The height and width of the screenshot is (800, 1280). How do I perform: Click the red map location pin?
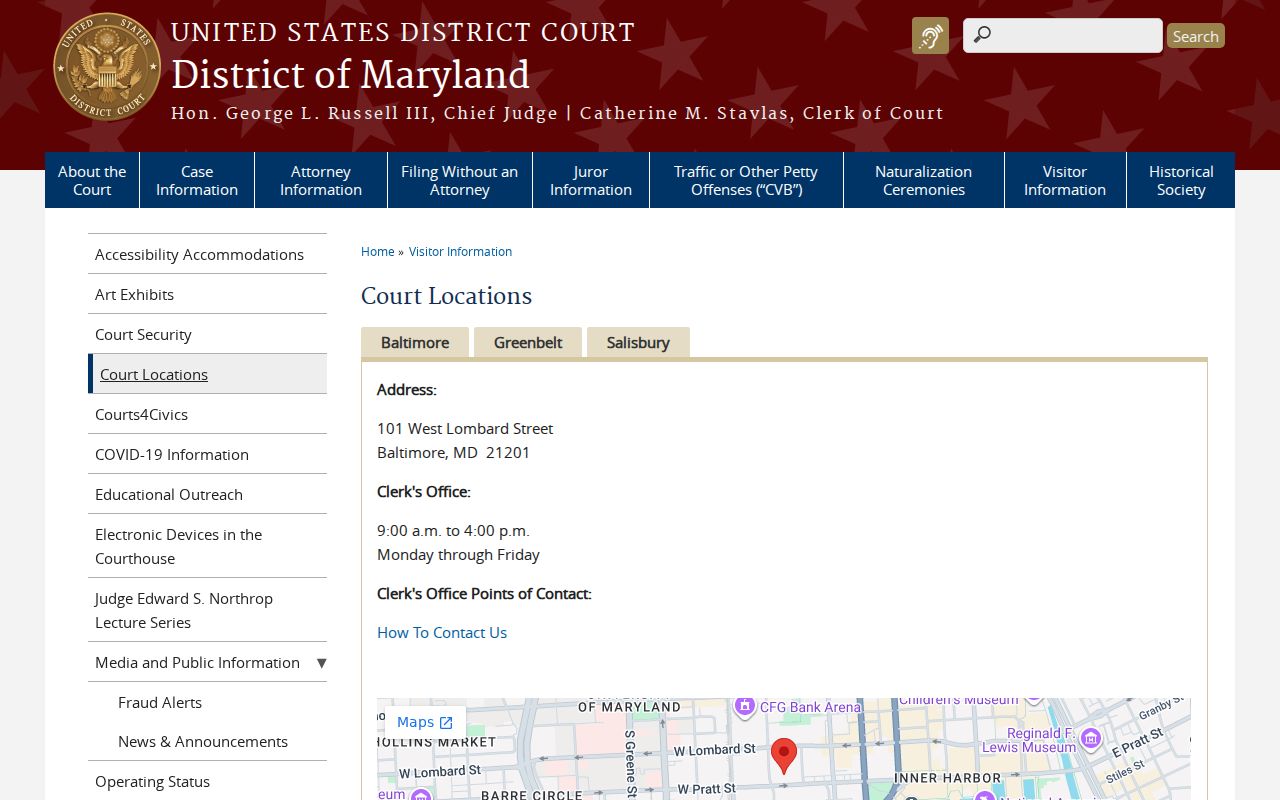pyautogui.click(x=784, y=756)
